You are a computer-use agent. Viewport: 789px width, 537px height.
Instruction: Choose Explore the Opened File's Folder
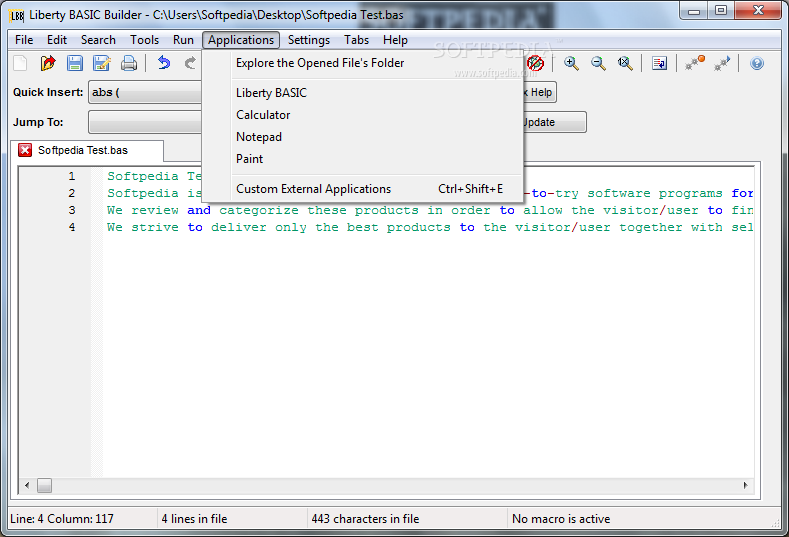[x=362, y=63]
